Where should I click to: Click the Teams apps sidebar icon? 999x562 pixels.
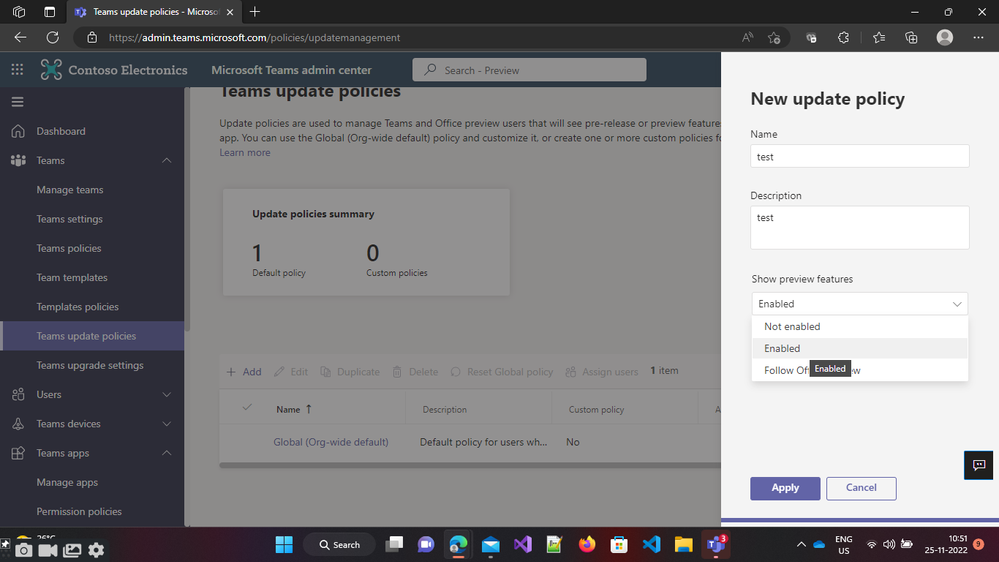[18, 453]
